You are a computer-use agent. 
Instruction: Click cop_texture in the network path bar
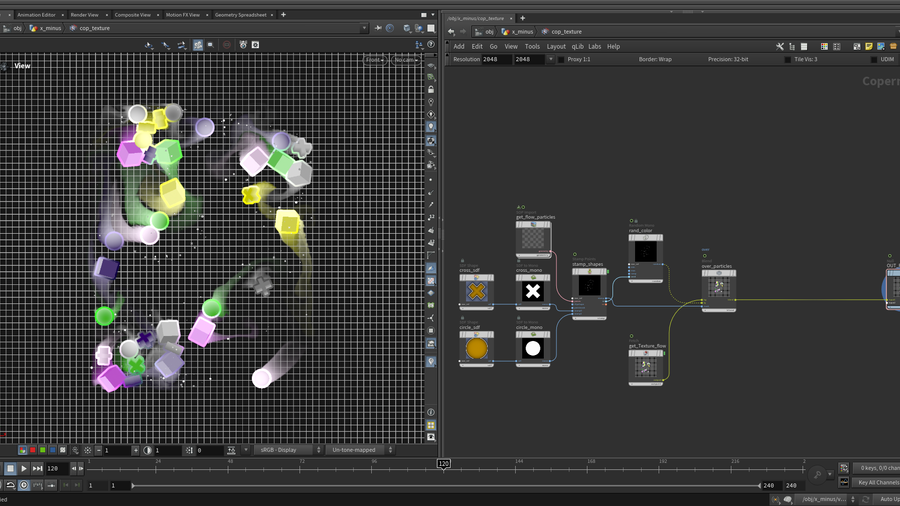566,32
